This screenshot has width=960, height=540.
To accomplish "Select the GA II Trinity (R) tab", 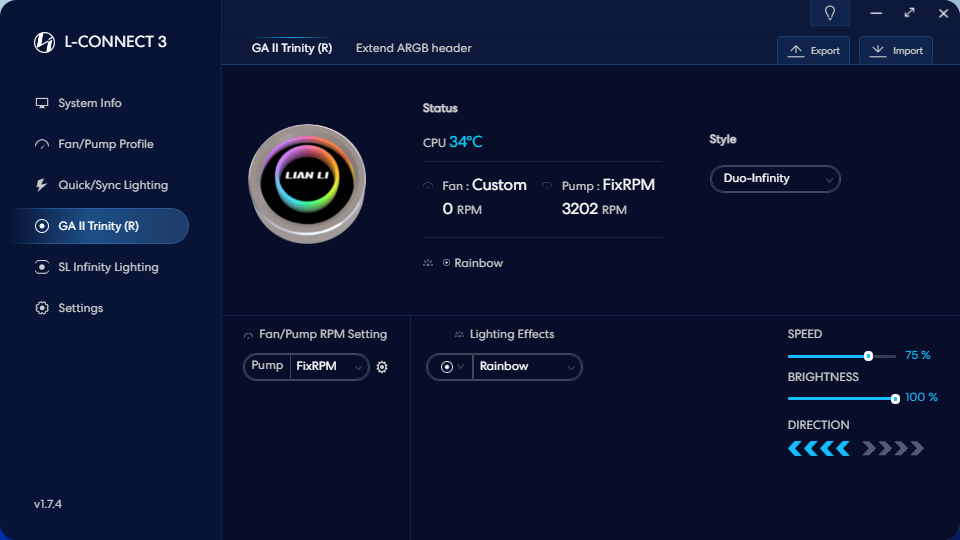I will click(x=291, y=48).
